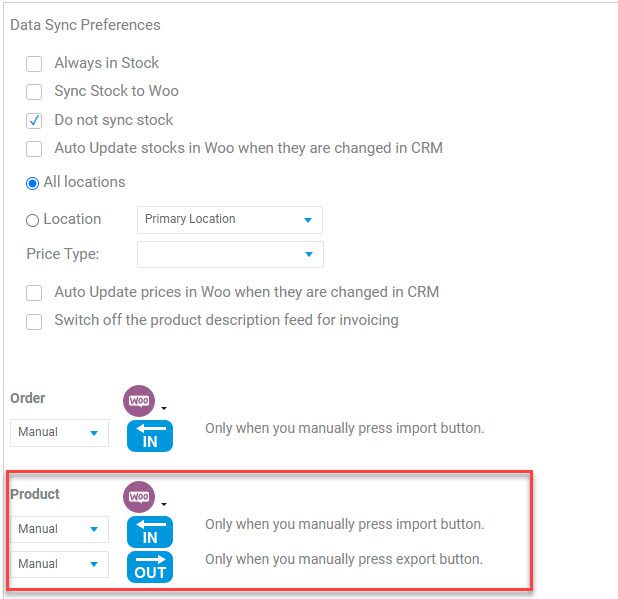This screenshot has height=599, width=618.
Task: Click the Order IN import icon
Action: point(150,436)
